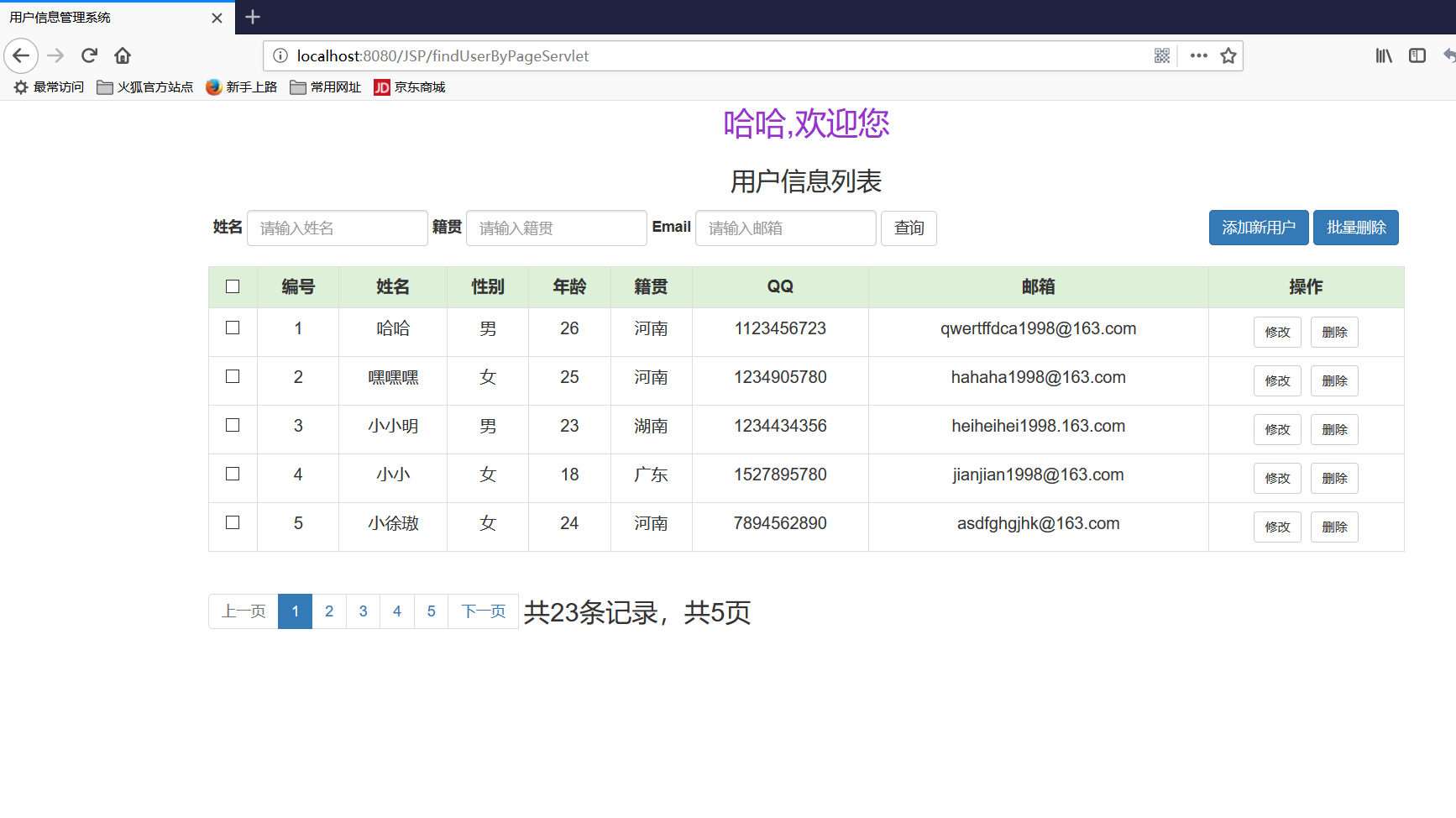Click 删除 for user 小小明
This screenshot has height=818, width=1456.
[x=1333, y=429]
